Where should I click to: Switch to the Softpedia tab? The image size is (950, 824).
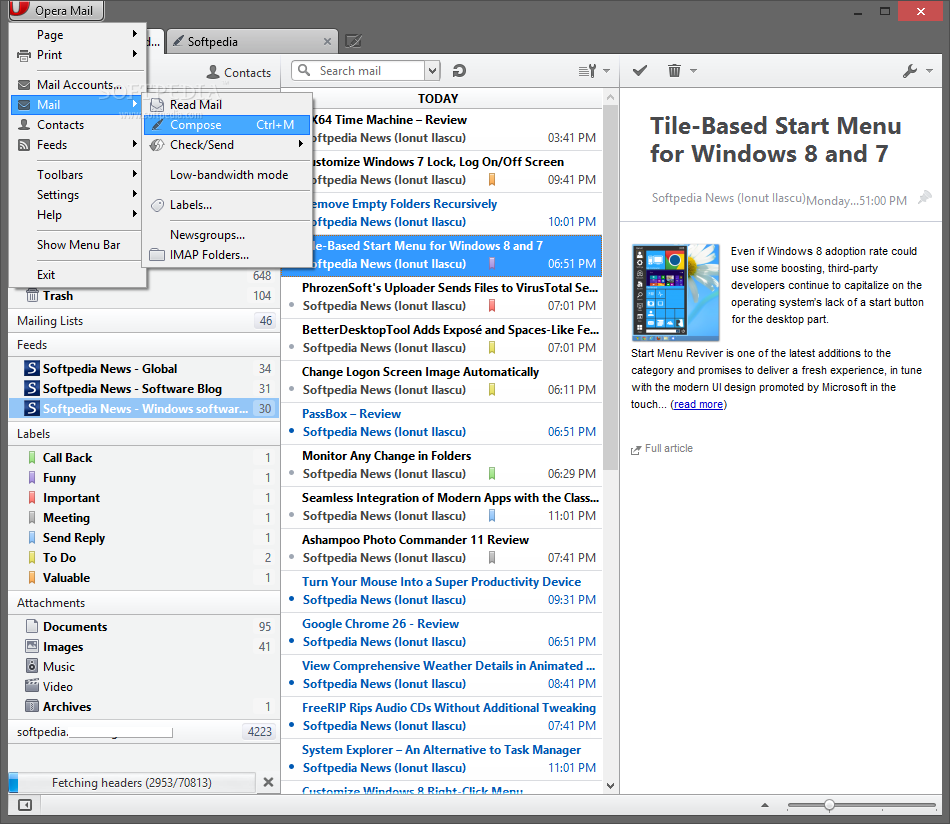(251, 41)
